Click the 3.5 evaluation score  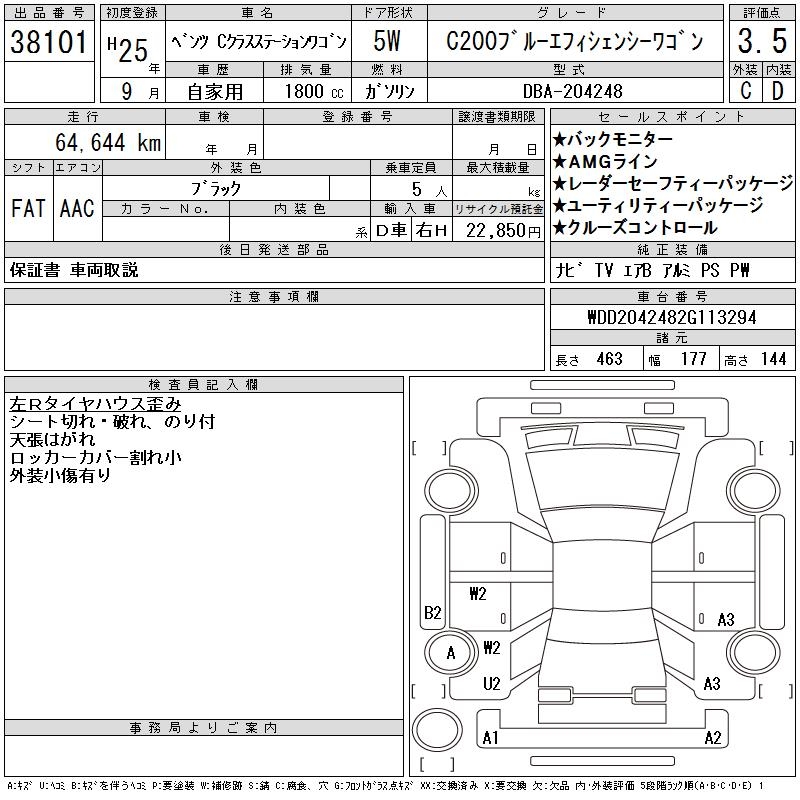tap(759, 42)
